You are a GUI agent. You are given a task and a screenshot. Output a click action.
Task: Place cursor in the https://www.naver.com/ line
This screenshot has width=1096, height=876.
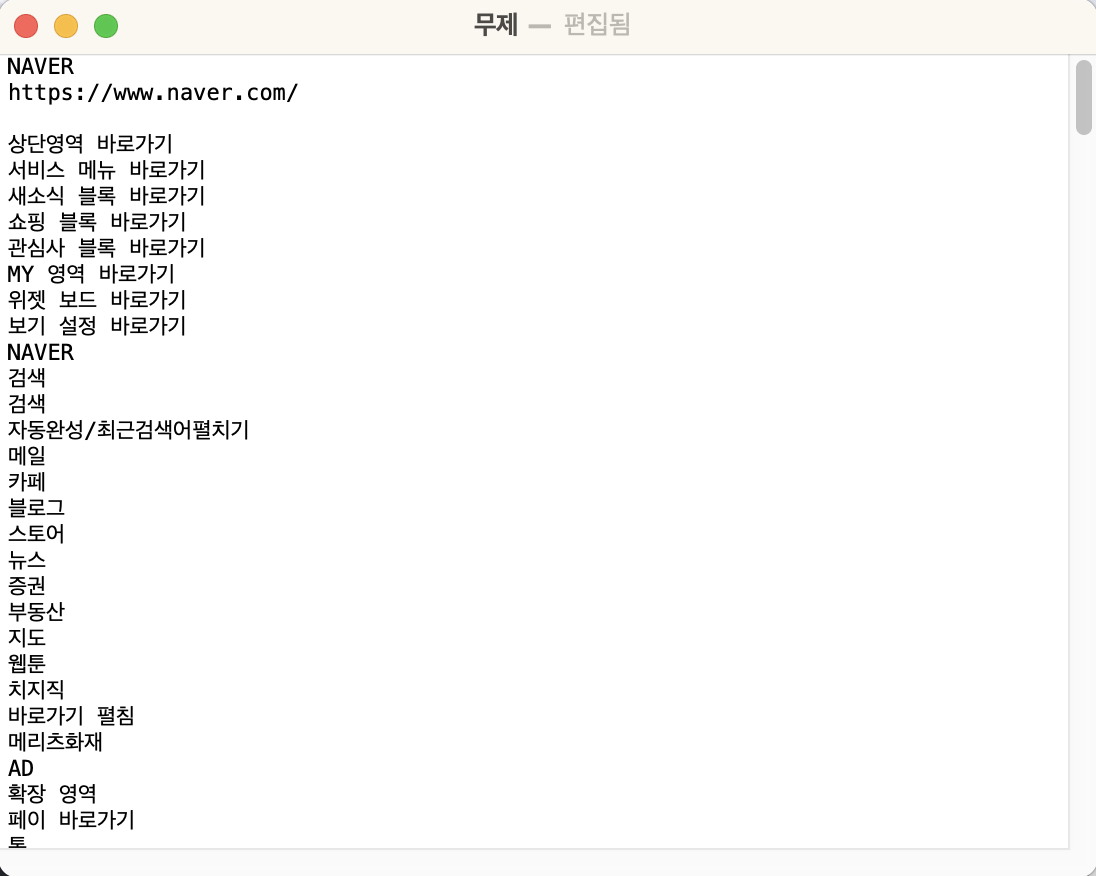(153, 92)
